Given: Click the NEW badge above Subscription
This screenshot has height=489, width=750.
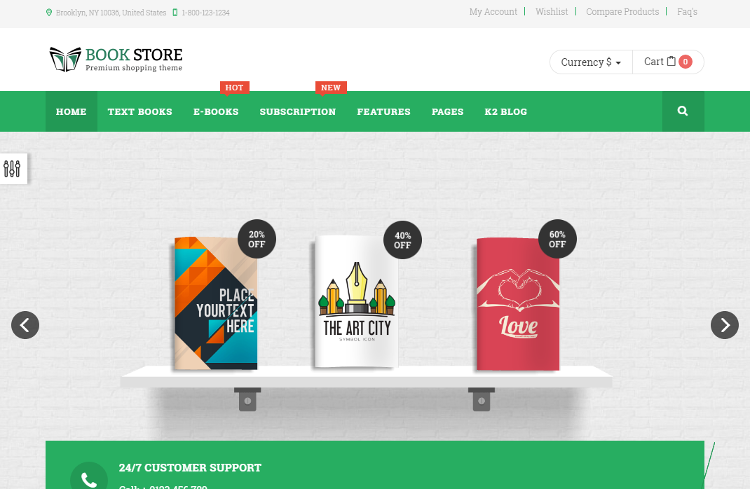Looking at the screenshot, I should point(331,88).
